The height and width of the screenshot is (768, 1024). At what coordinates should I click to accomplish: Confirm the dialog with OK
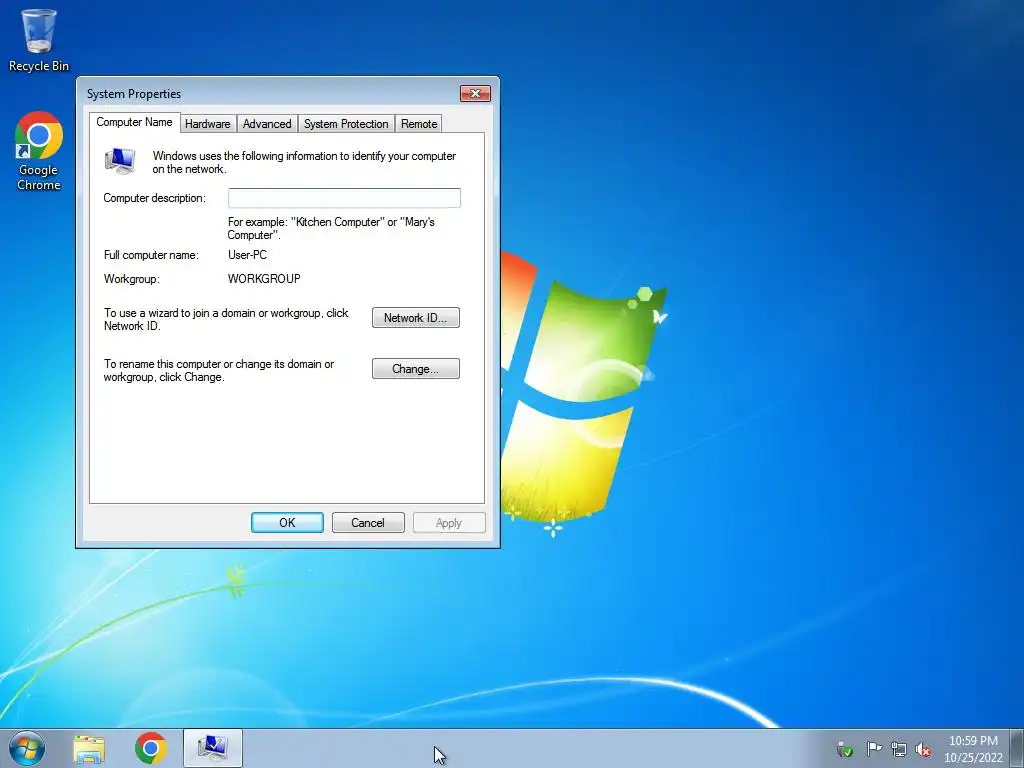(287, 522)
